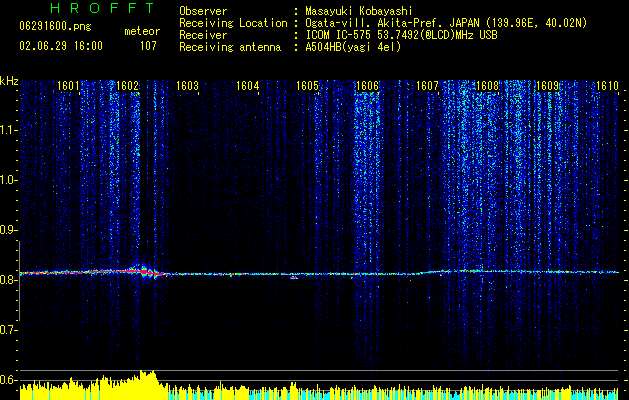Click the bright red meteor echo near 1602
Viewport: 629px width, 400px height.
pyautogui.click(x=144, y=272)
